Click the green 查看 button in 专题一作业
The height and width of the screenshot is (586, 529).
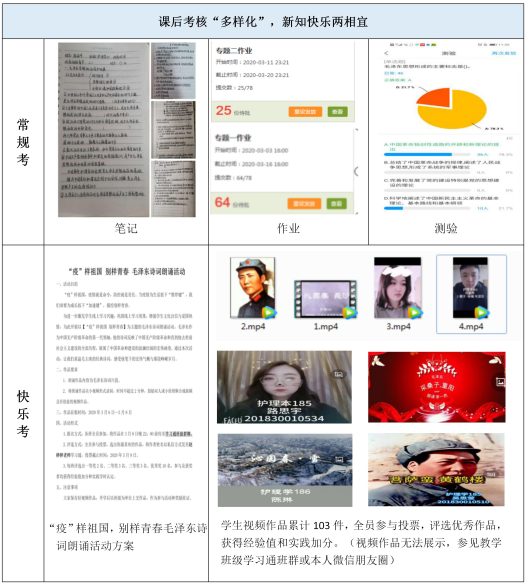click(336, 204)
